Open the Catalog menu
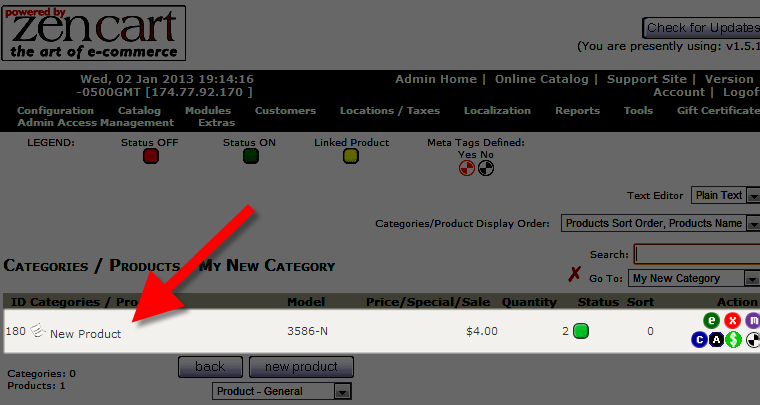Image resolution: width=760 pixels, height=405 pixels. (139, 110)
